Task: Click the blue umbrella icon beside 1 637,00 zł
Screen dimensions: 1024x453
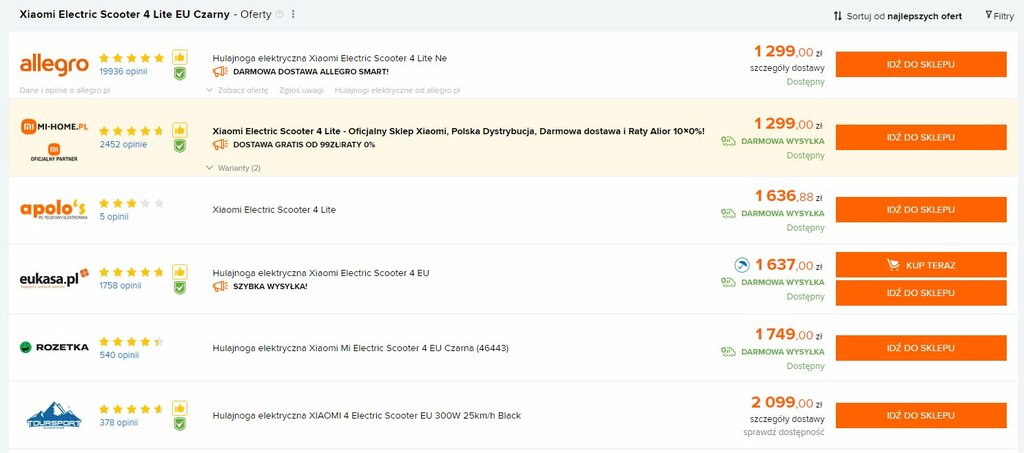Action: coord(742,265)
